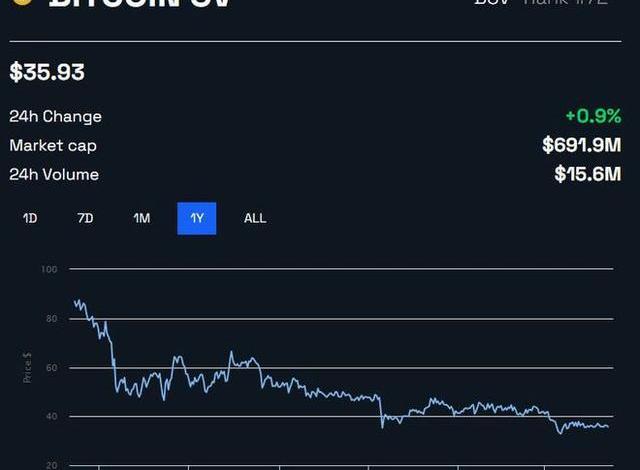Screen dimensions: 640x470
Task: Click the 100 y-axis label
Action: tap(49, 269)
